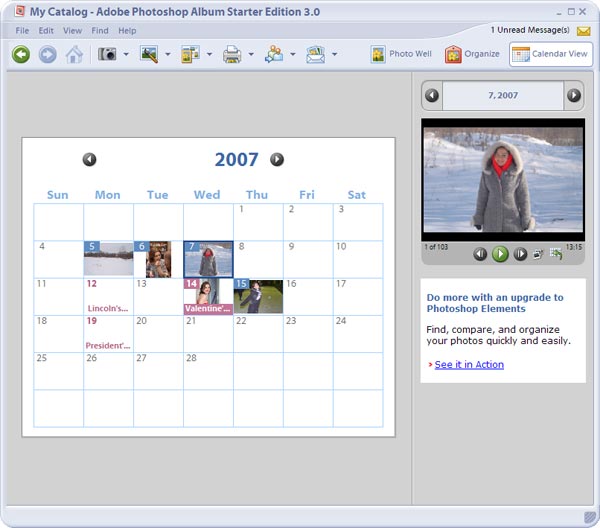600x528 pixels.
Task: Go to the Home page icon
Action: (x=74, y=54)
